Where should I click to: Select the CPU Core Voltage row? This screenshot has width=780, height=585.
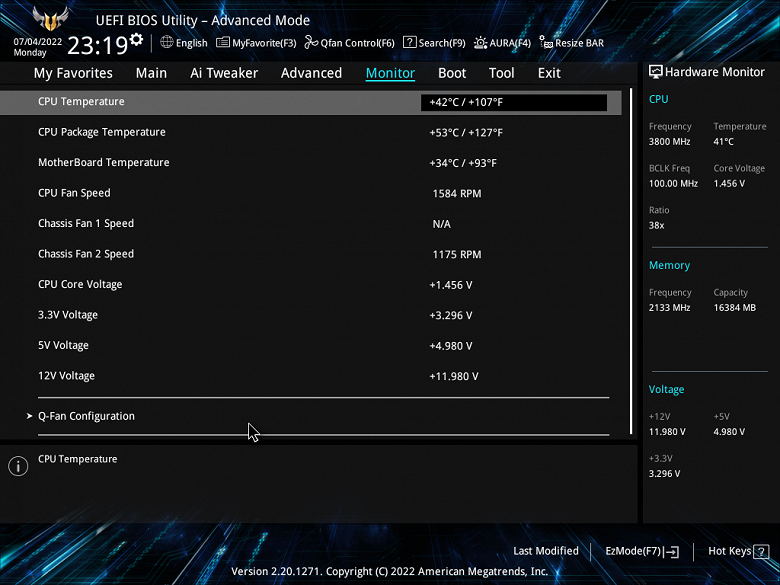pyautogui.click(x=311, y=285)
